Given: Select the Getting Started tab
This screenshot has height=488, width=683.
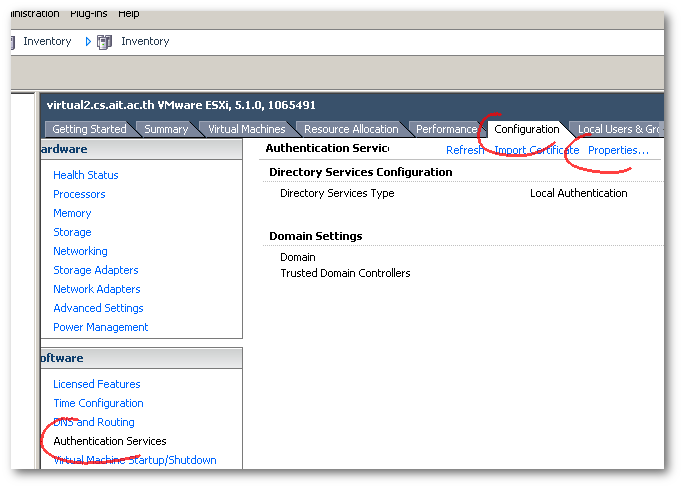Looking at the screenshot, I should click(x=89, y=129).
